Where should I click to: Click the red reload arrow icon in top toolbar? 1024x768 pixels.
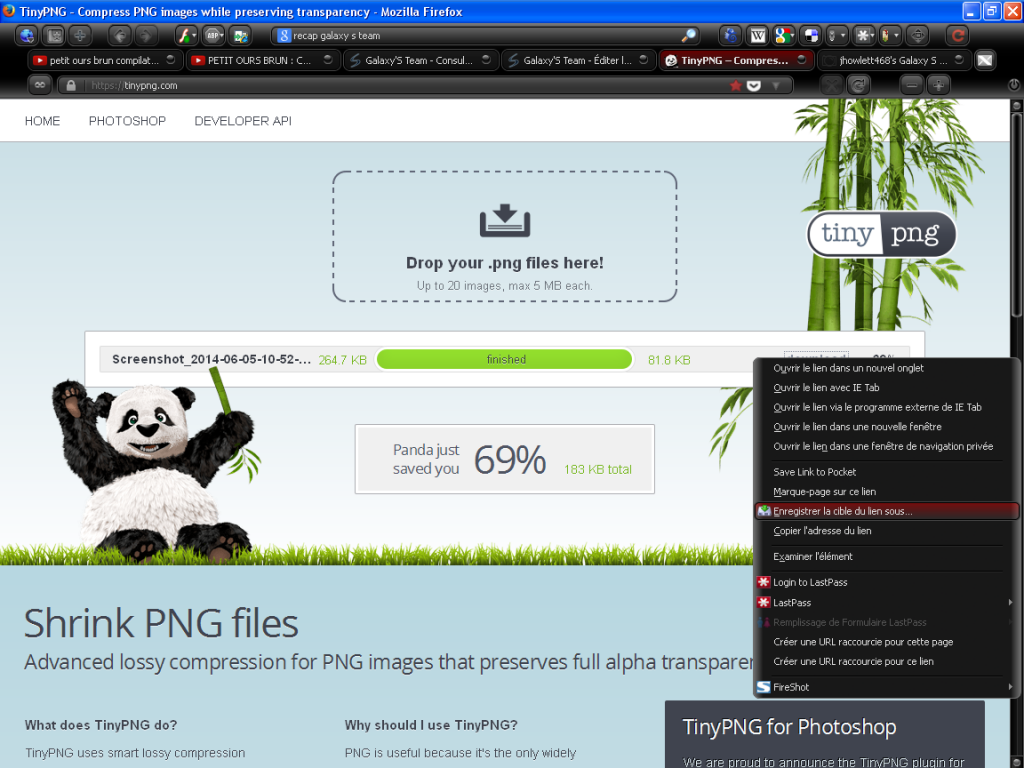(x=957, y=36)
